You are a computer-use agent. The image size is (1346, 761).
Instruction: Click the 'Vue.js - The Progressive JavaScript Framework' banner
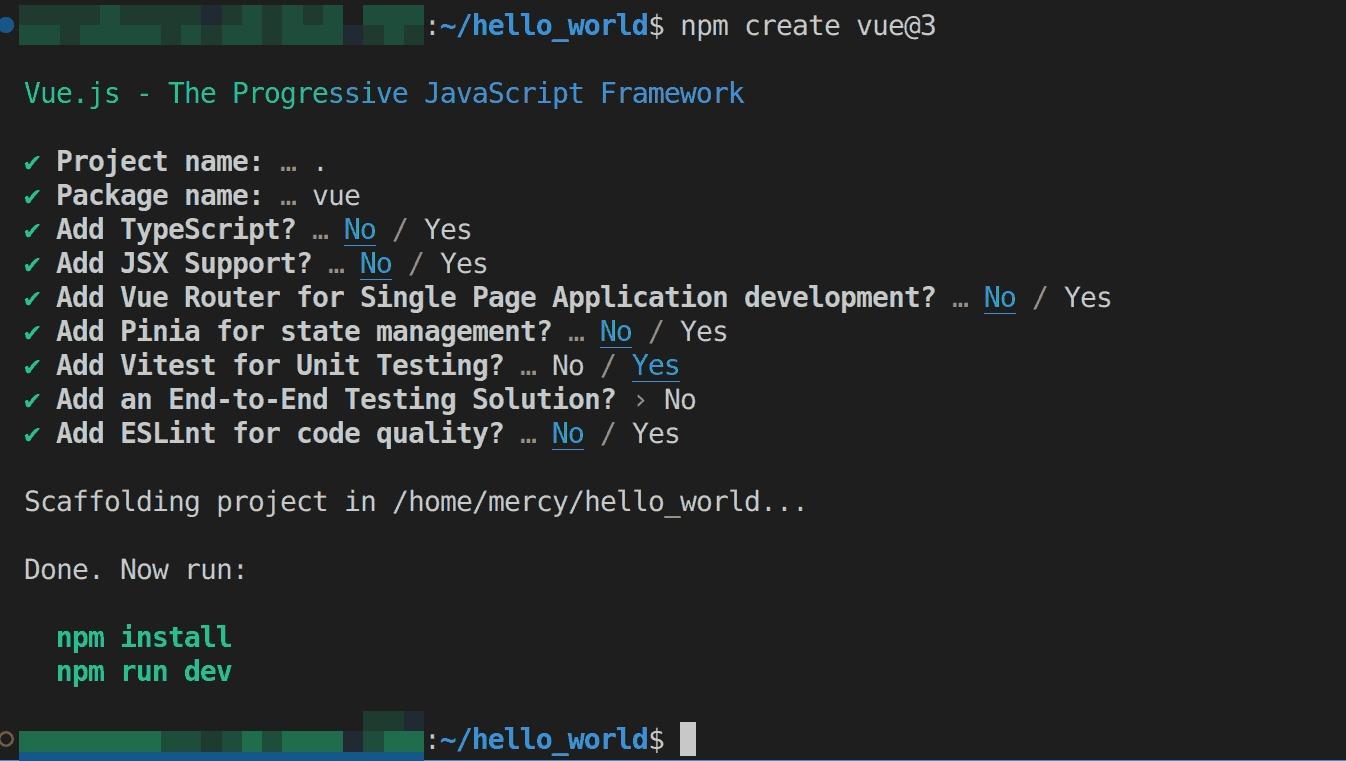384,94
